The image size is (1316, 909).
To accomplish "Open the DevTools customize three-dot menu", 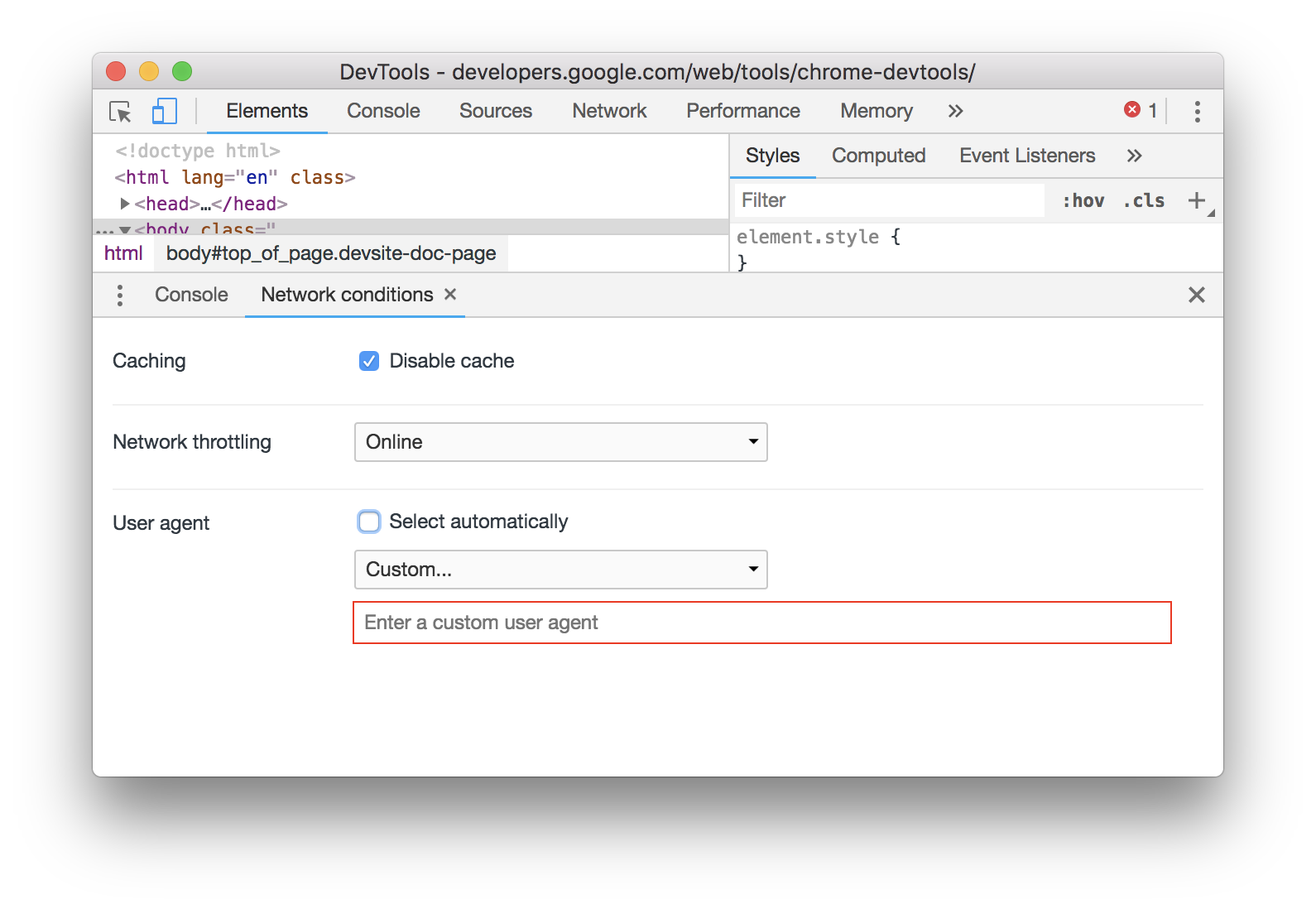I will pos(1197,111).
